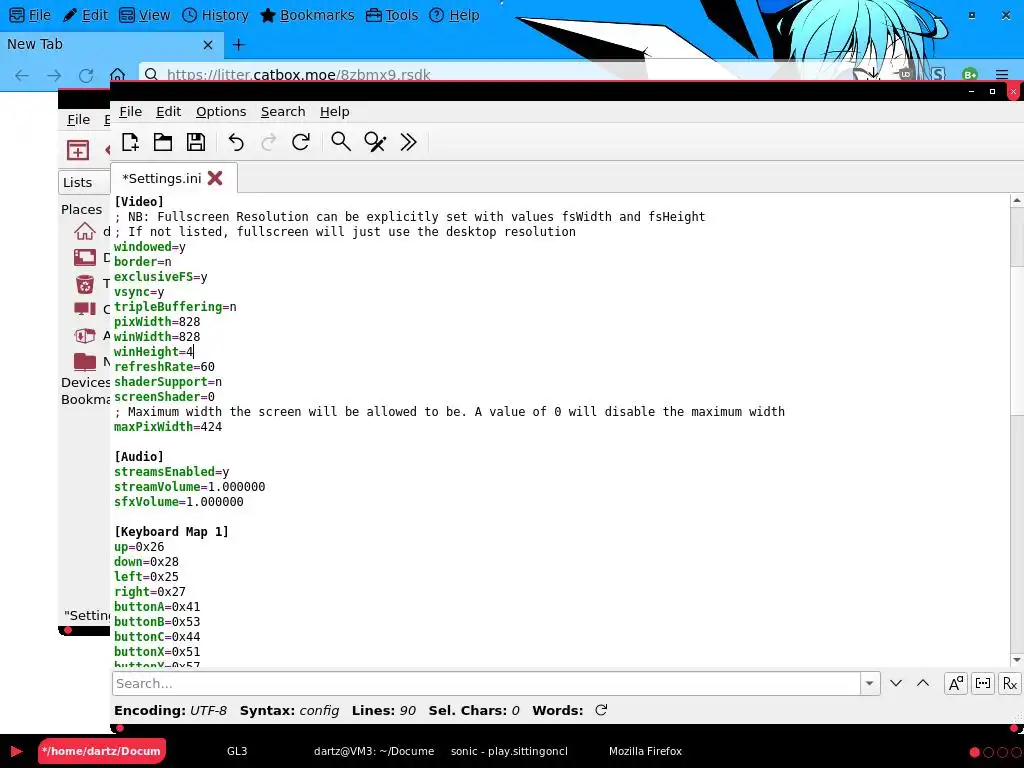Go forward in Firefox
The image size is (1024, 768).
tap(54, 75)
